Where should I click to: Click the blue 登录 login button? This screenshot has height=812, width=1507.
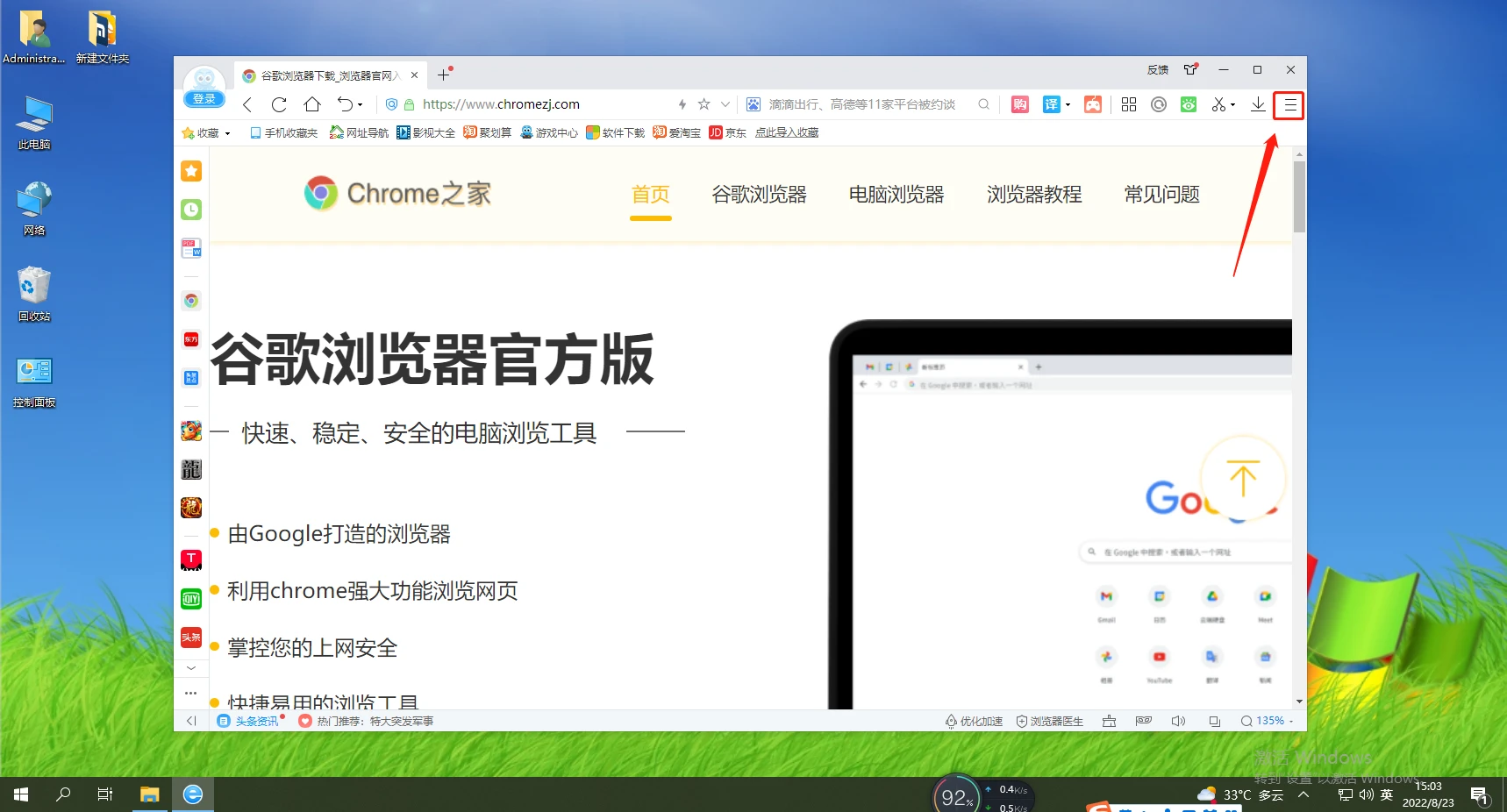204,99
